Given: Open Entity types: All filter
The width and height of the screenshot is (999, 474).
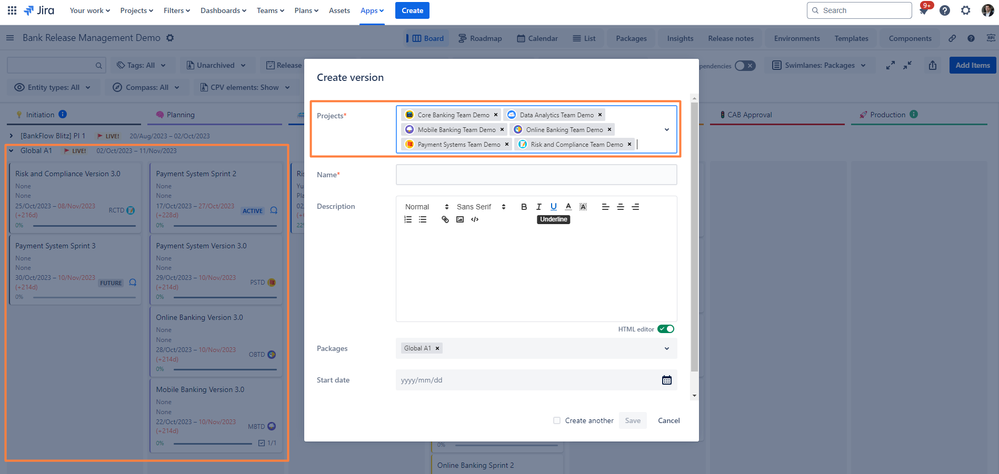Looking at the screenshot, I should pyautogui.click(x=52, y=87).
